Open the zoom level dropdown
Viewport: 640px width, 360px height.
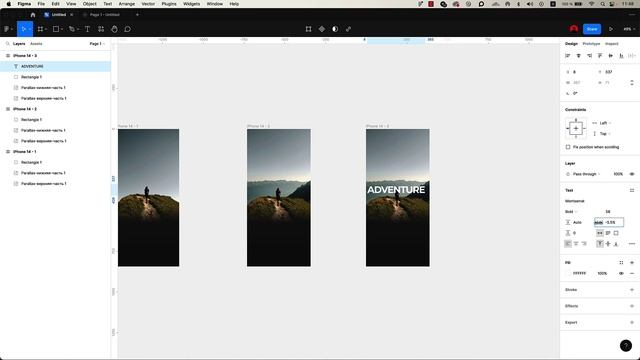(x=628, y=29)
